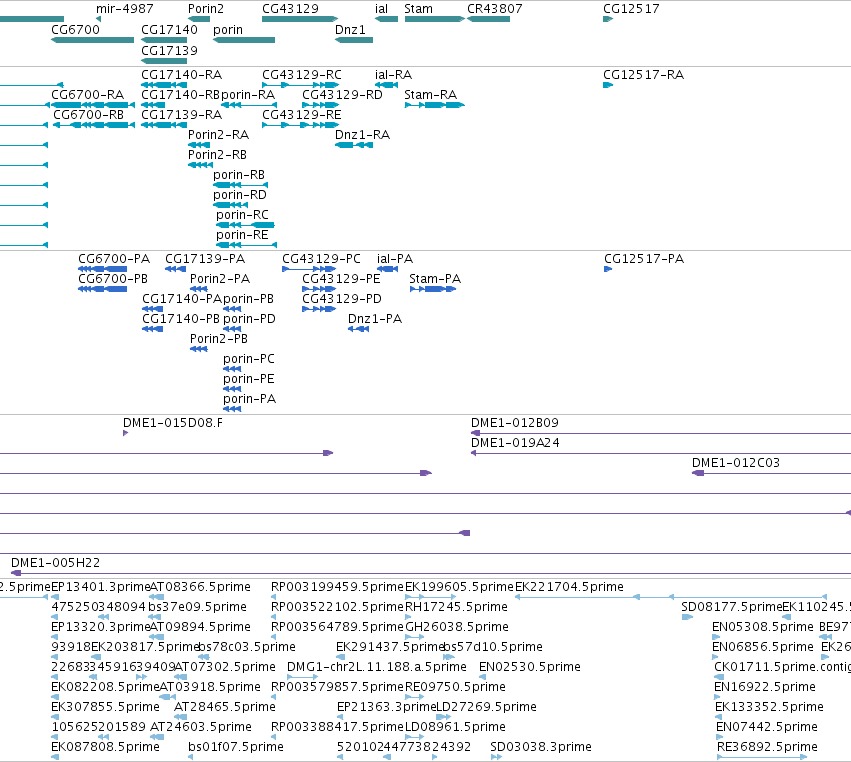Select EST RP003199459.5prime
Viewport: 851px width, 762px height.
tap(274, 597)
